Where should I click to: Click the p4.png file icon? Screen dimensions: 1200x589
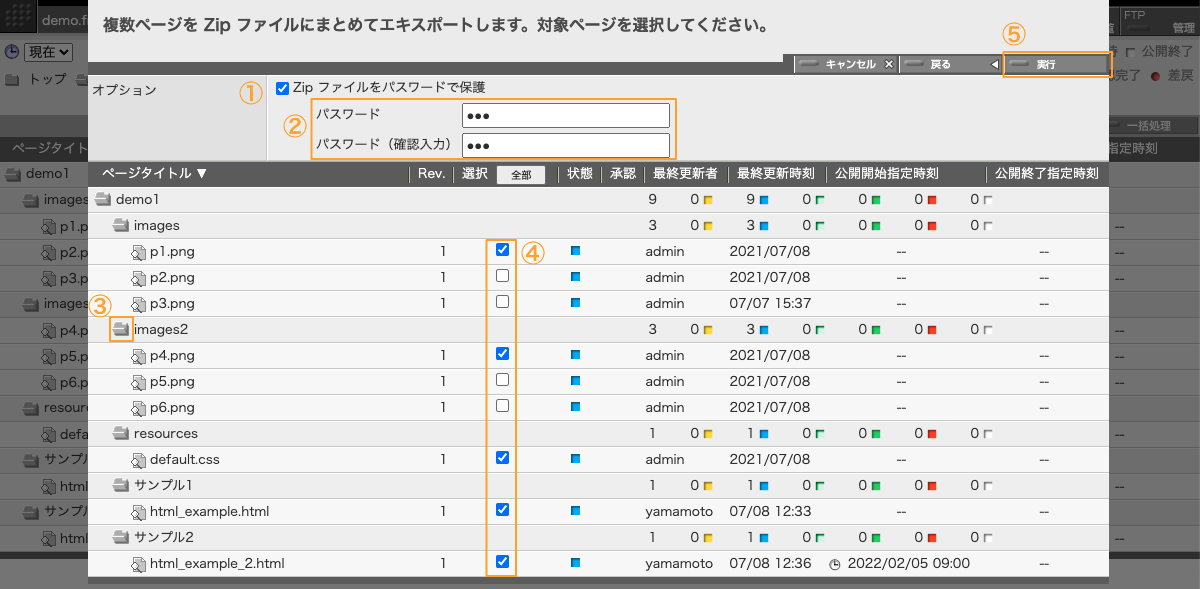(138, 356)
